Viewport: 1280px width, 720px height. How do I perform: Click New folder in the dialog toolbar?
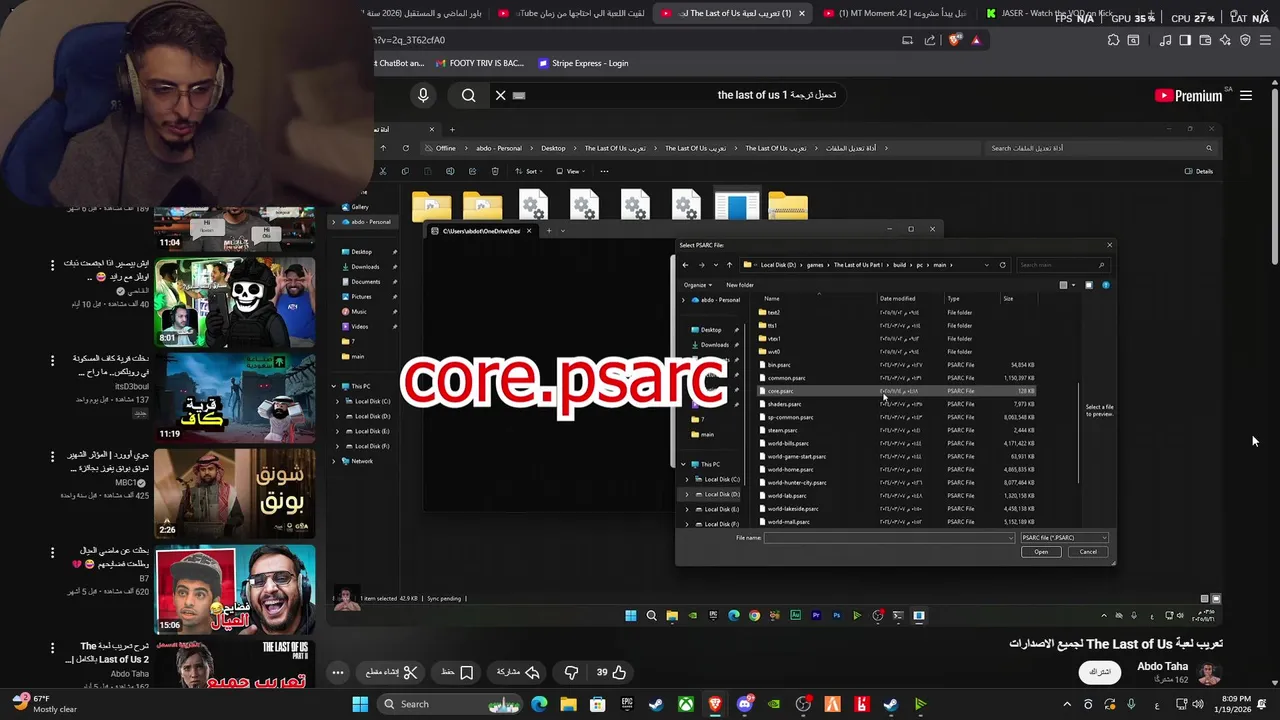tap(740, 285)
